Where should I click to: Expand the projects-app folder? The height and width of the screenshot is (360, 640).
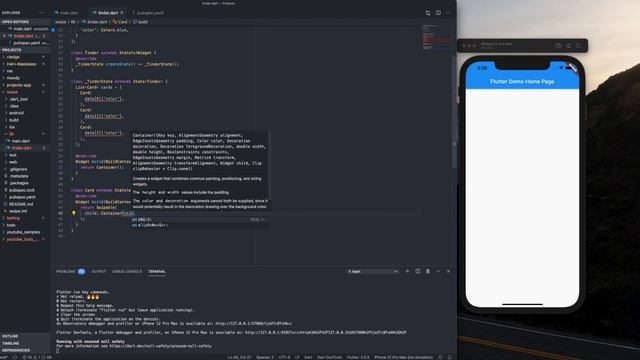click(19, 85)
